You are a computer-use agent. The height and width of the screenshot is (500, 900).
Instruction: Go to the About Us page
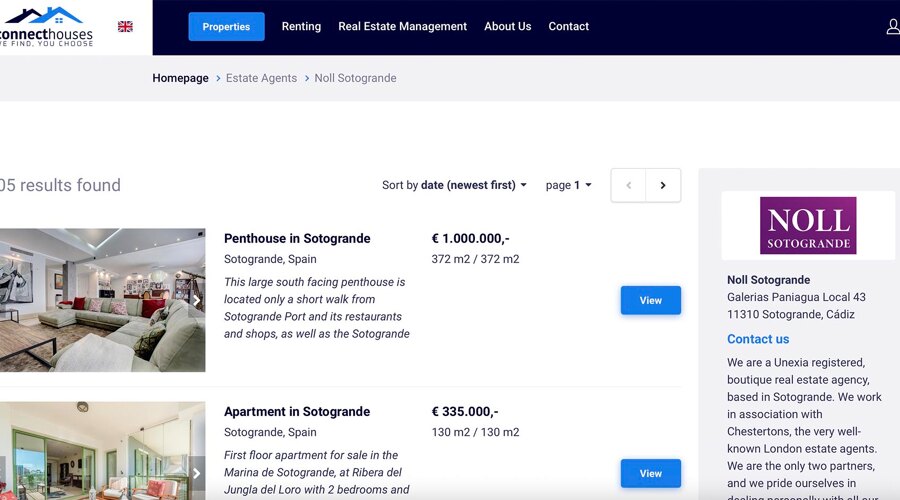[x=507, y=27]
